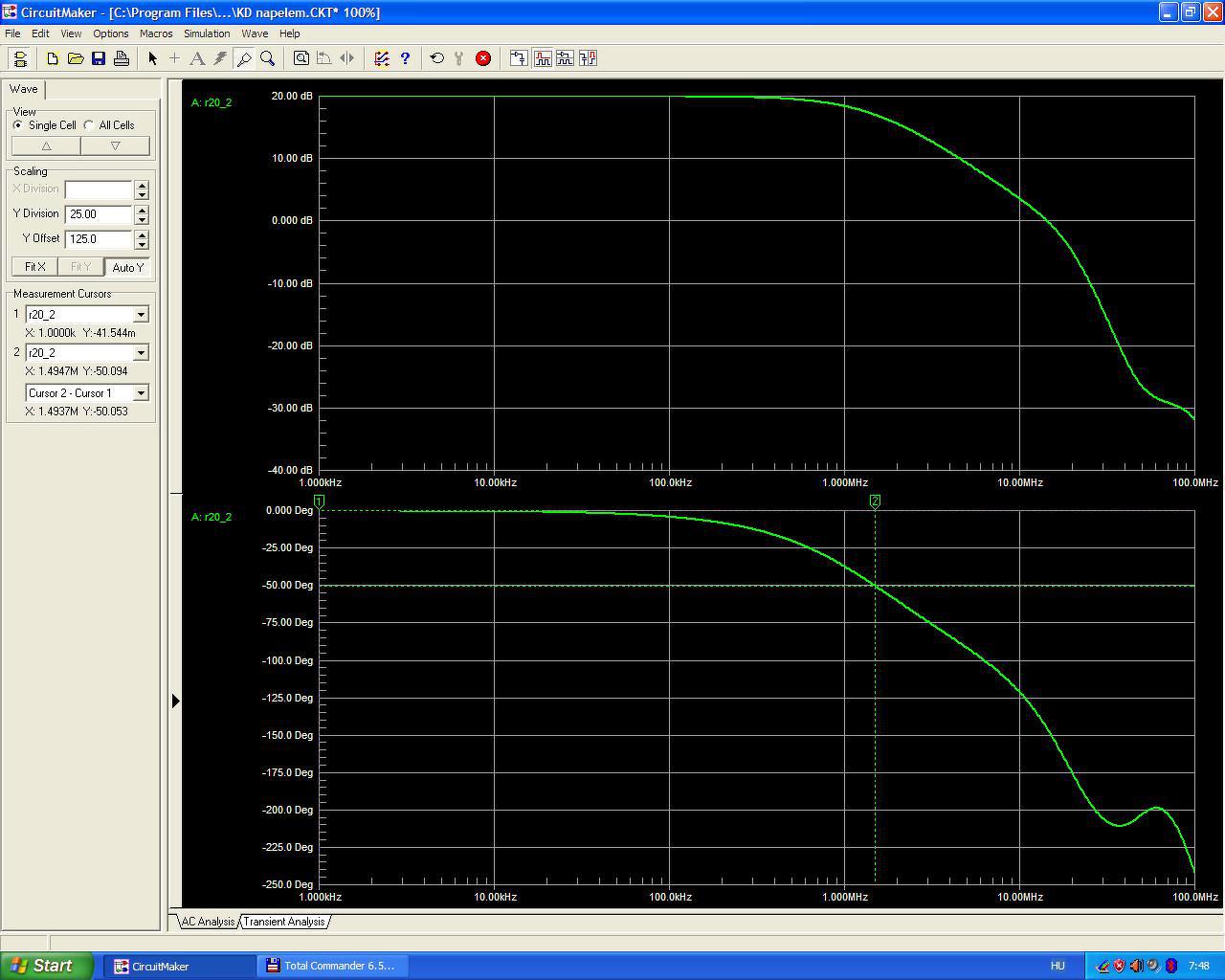Click the first waveform window icon
This screenshot has height=980, width=1225.
tap(519, 58)
